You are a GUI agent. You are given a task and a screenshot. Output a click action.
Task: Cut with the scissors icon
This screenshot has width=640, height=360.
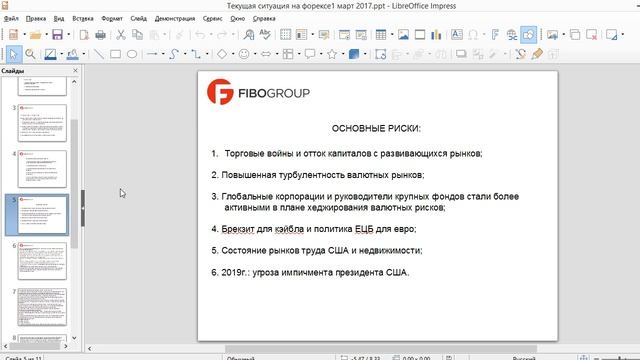point(121,35)
